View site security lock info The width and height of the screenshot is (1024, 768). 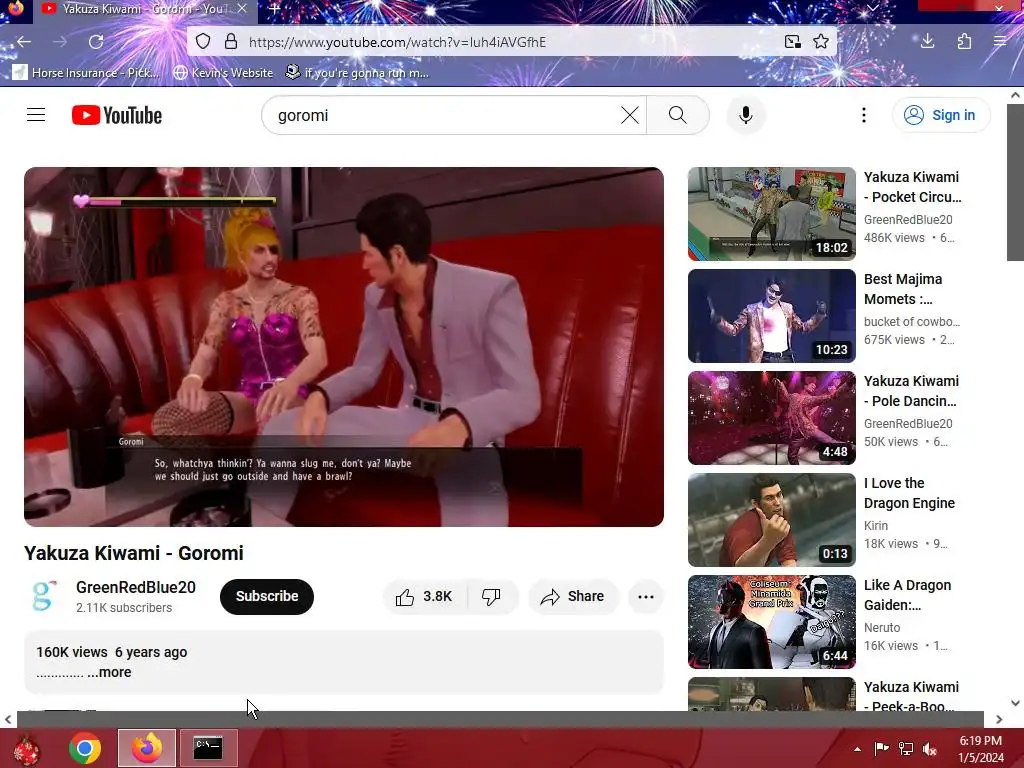tap(231, 42)
